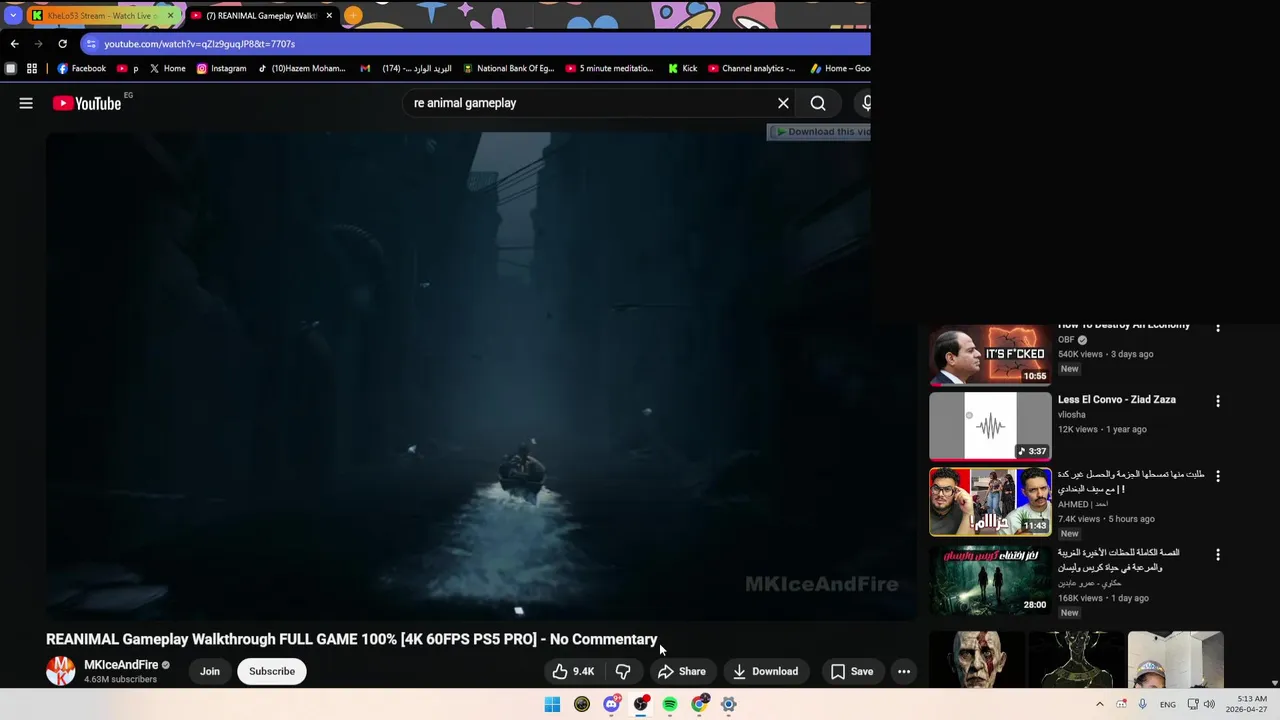Click the Download this video extension button
This screenshot has width=1280, height=720.
819,132
